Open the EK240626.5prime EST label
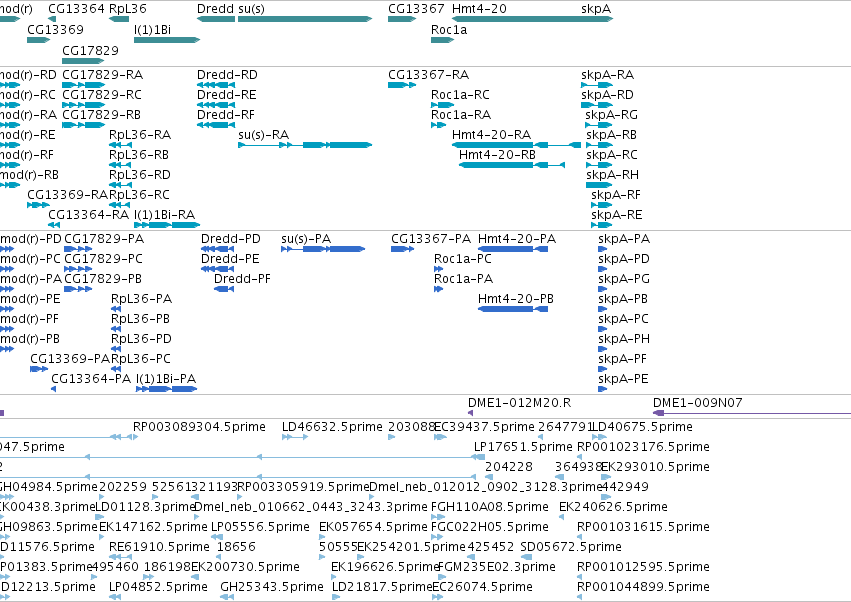This screenshot has height=602, width=851. [613, 507]
